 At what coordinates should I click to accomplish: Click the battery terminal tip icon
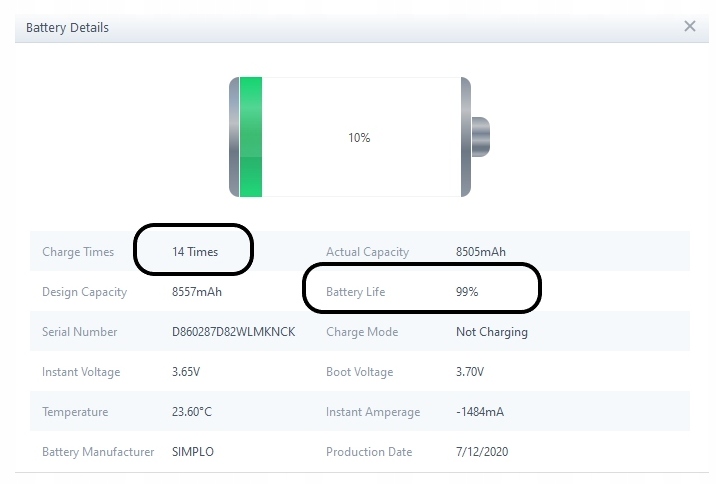pos(480,137)
